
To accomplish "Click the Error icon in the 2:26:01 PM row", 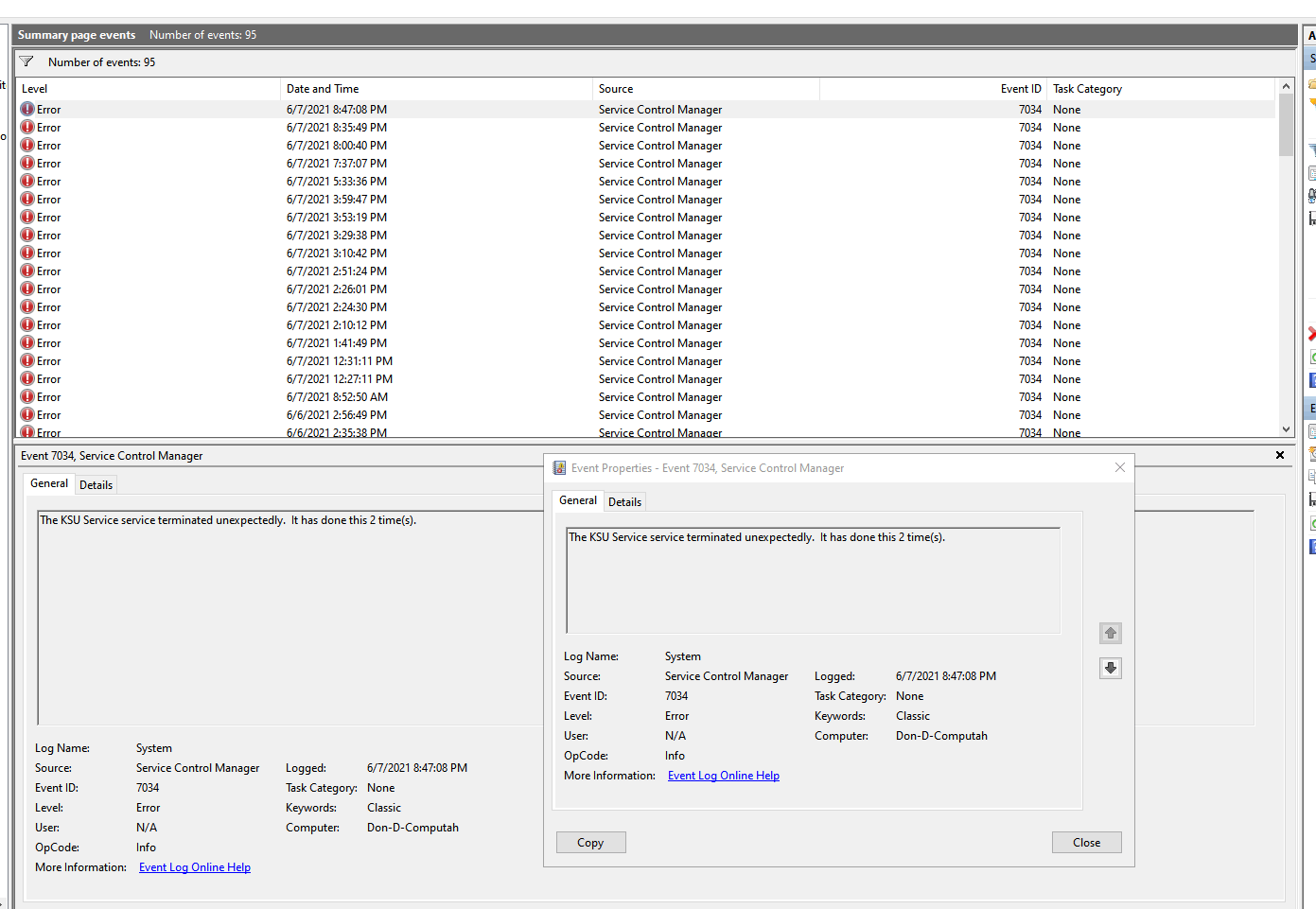I will click(27, 288).
